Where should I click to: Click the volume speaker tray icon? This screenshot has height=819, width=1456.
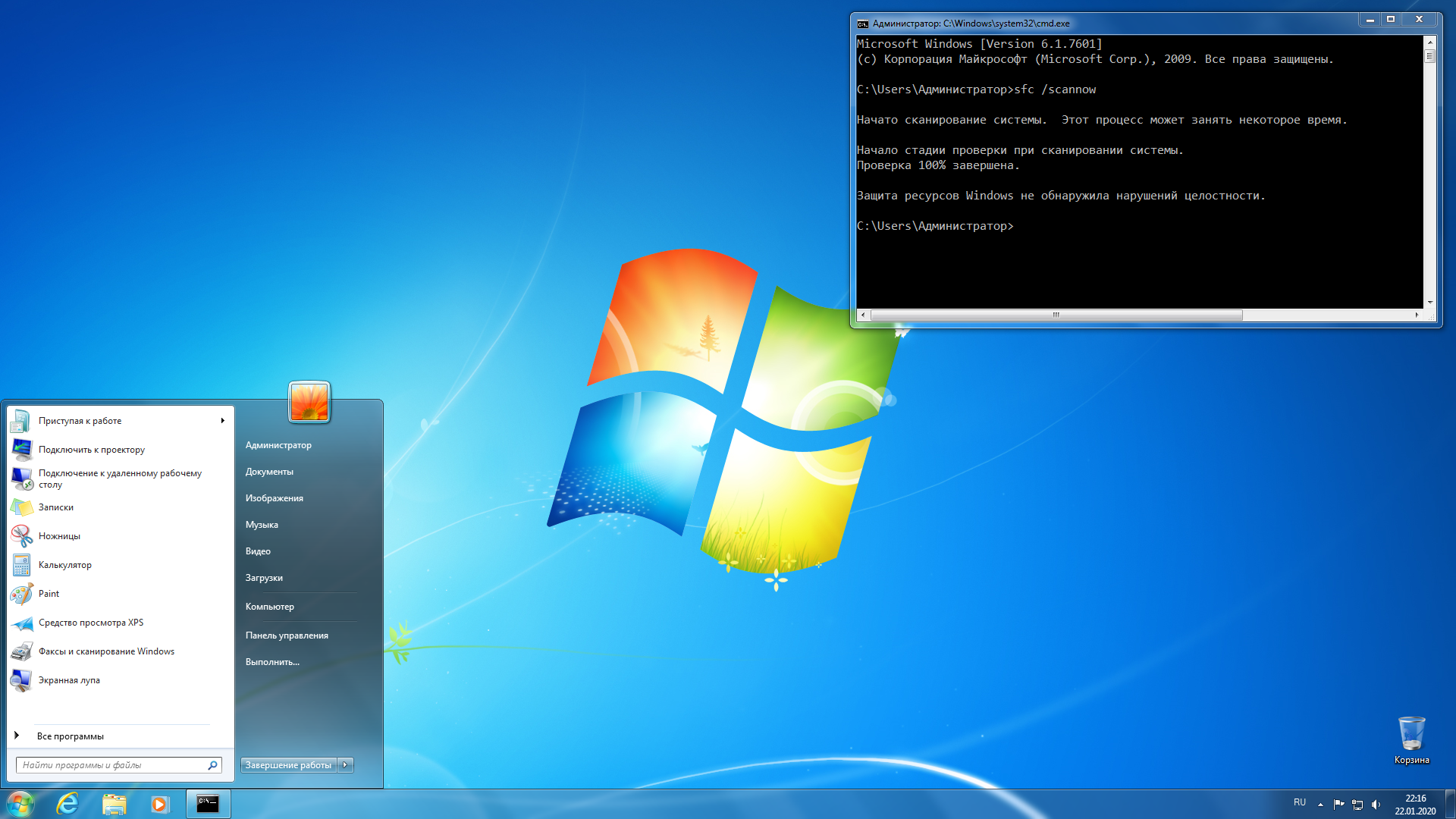pos(1376,805)
